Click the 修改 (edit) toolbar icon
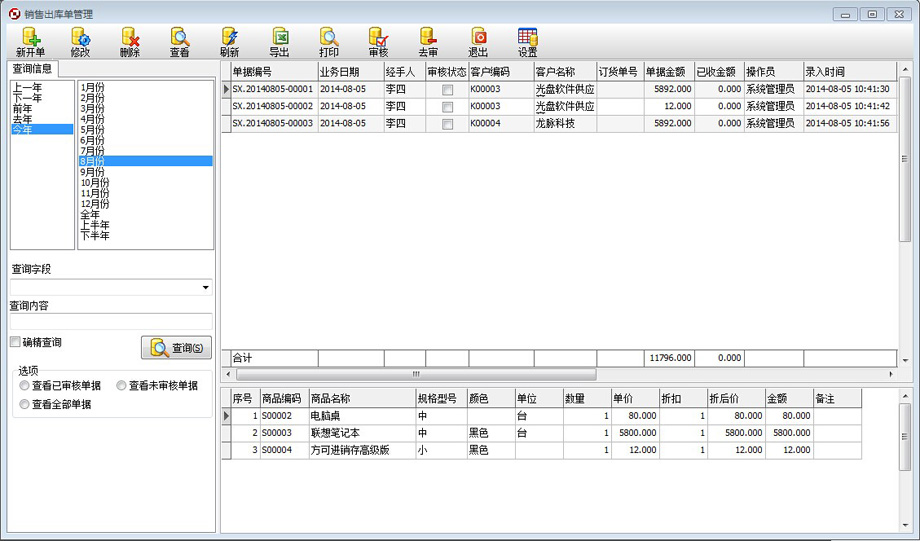The image size is (920, 541). pyautogui.click(x=80, y=42)
